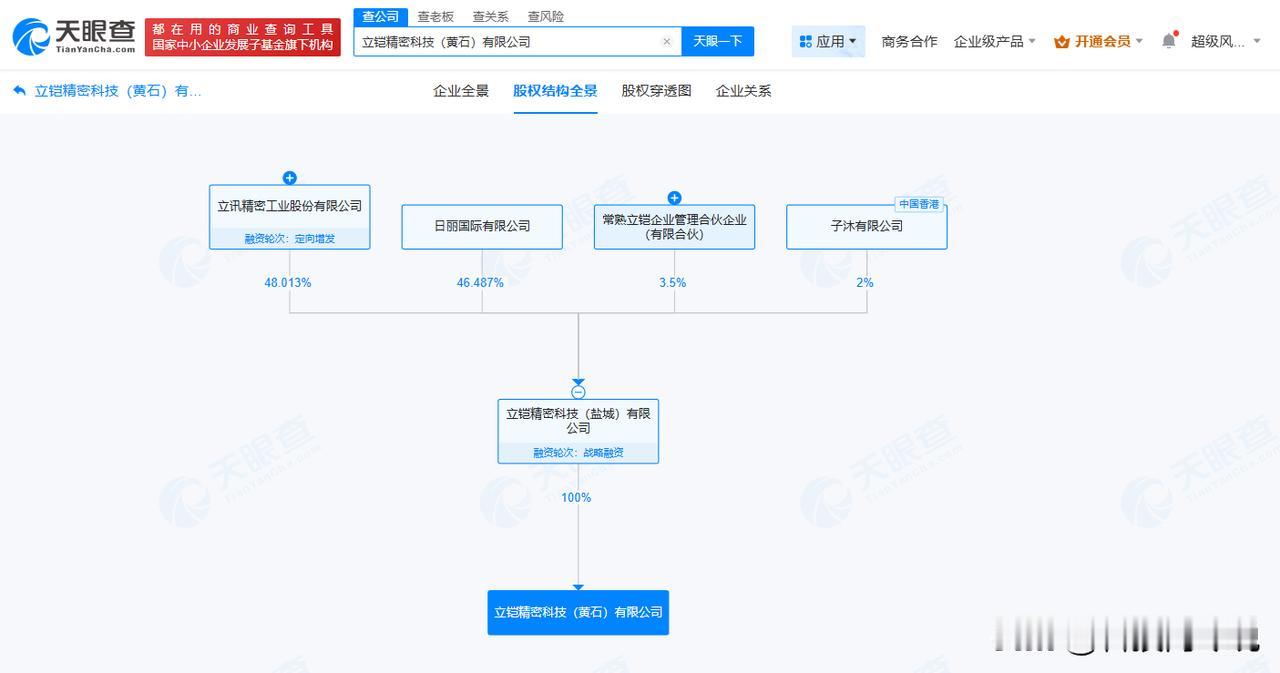The image size is (1280, 673).
Task: Select the 查老板 search tab
Action: tap(435, 16)
